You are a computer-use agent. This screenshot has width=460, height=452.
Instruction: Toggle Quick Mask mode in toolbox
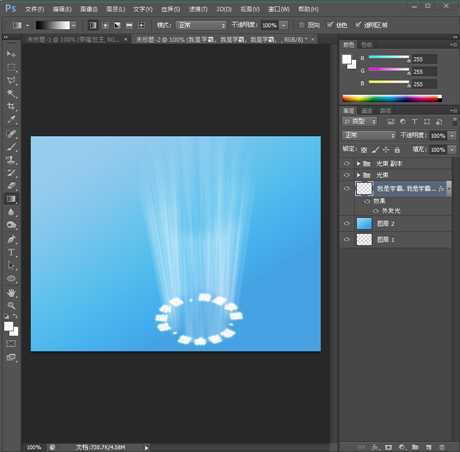11,343
